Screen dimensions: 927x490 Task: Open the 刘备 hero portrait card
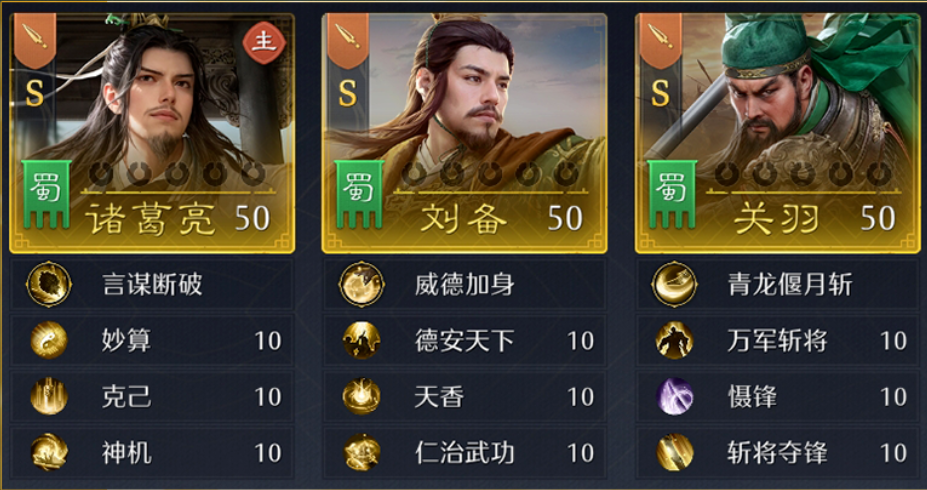(465, 133)
